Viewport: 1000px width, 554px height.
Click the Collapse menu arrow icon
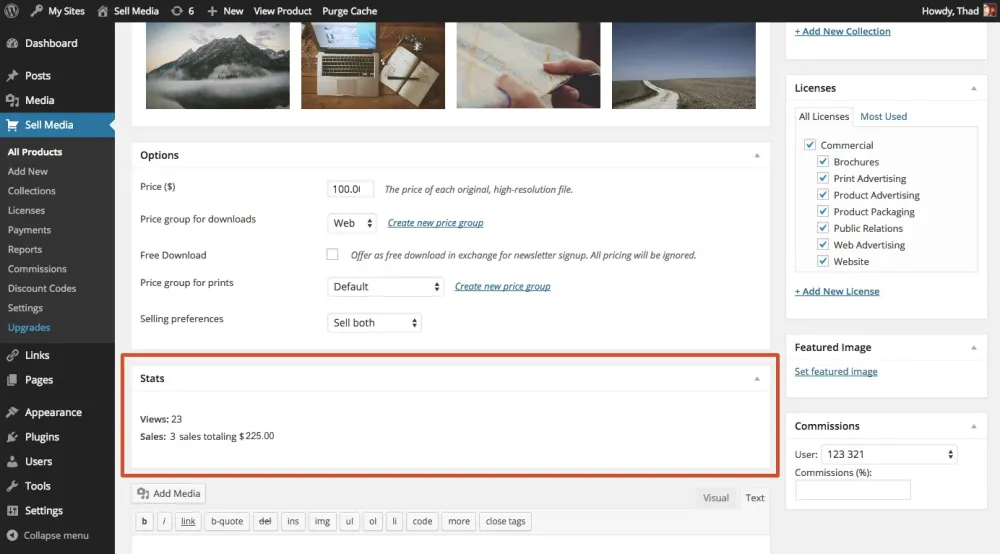[x=12, y=536]
